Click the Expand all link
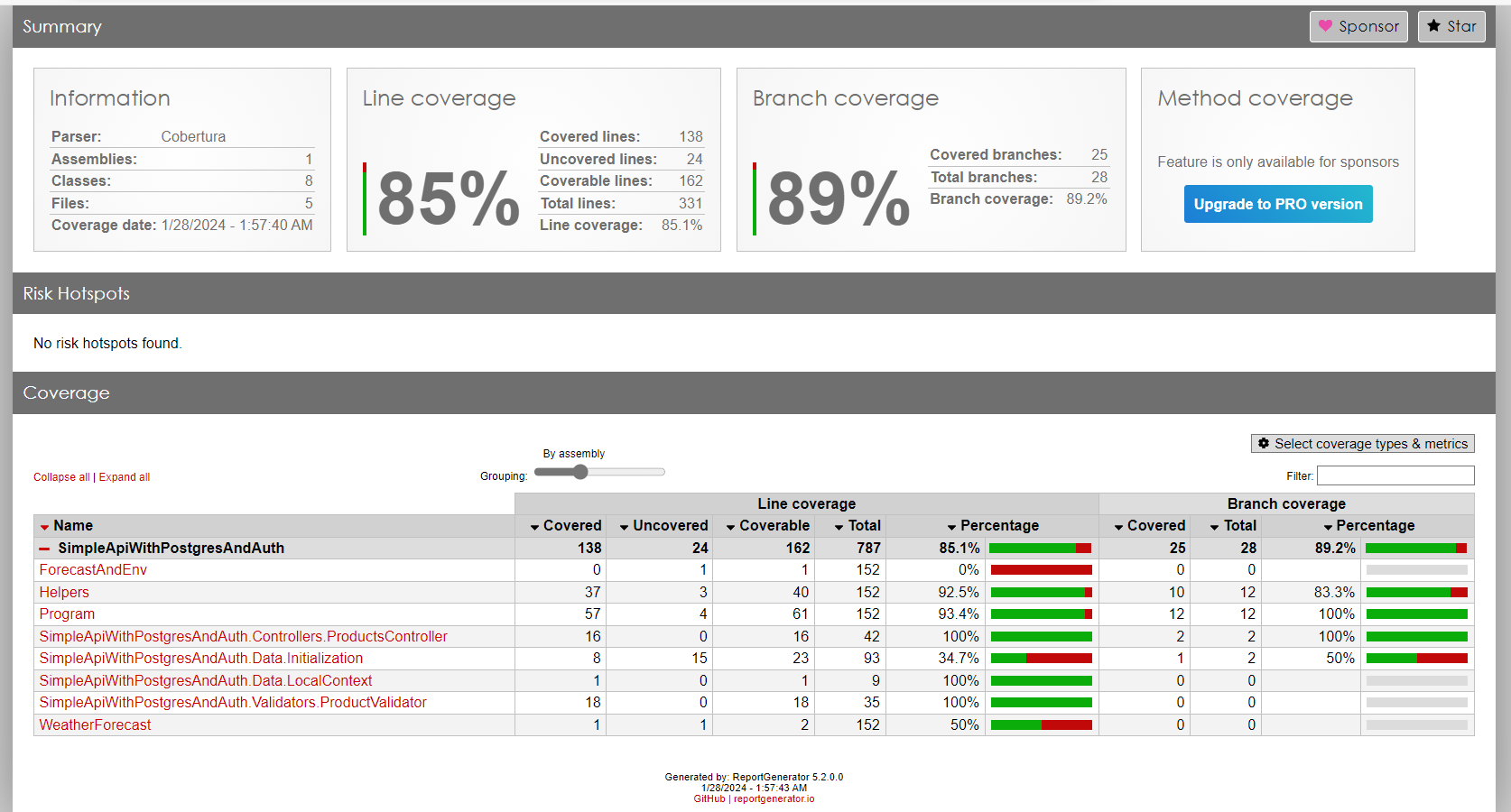Image resolution: width=1511 pixels, height=812 pixels. (125, 477)
